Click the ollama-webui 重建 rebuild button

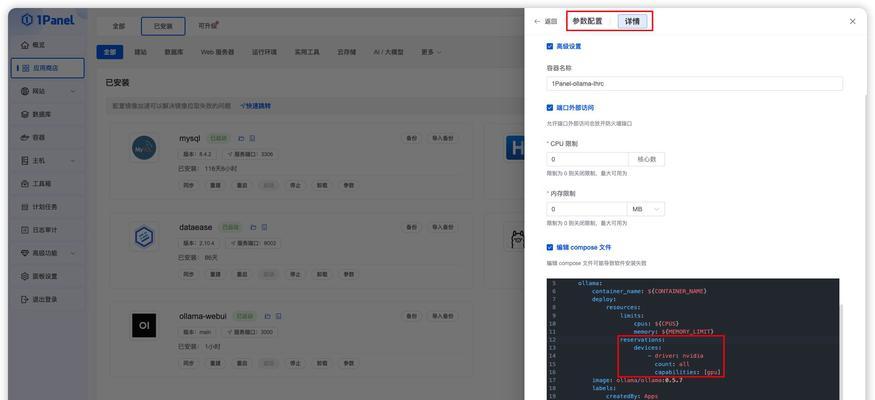point(215,363)
